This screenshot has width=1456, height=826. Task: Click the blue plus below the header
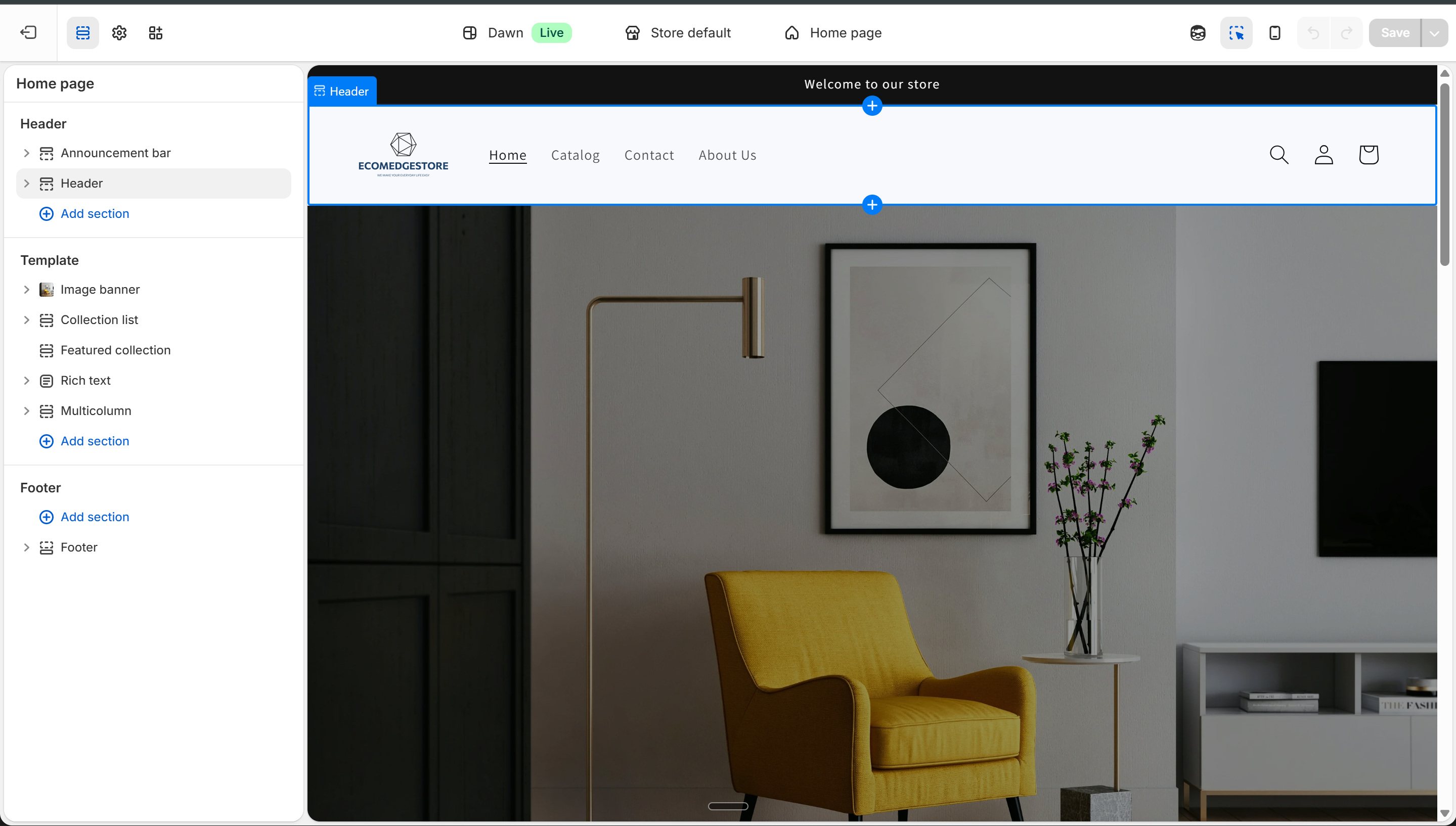872,204
